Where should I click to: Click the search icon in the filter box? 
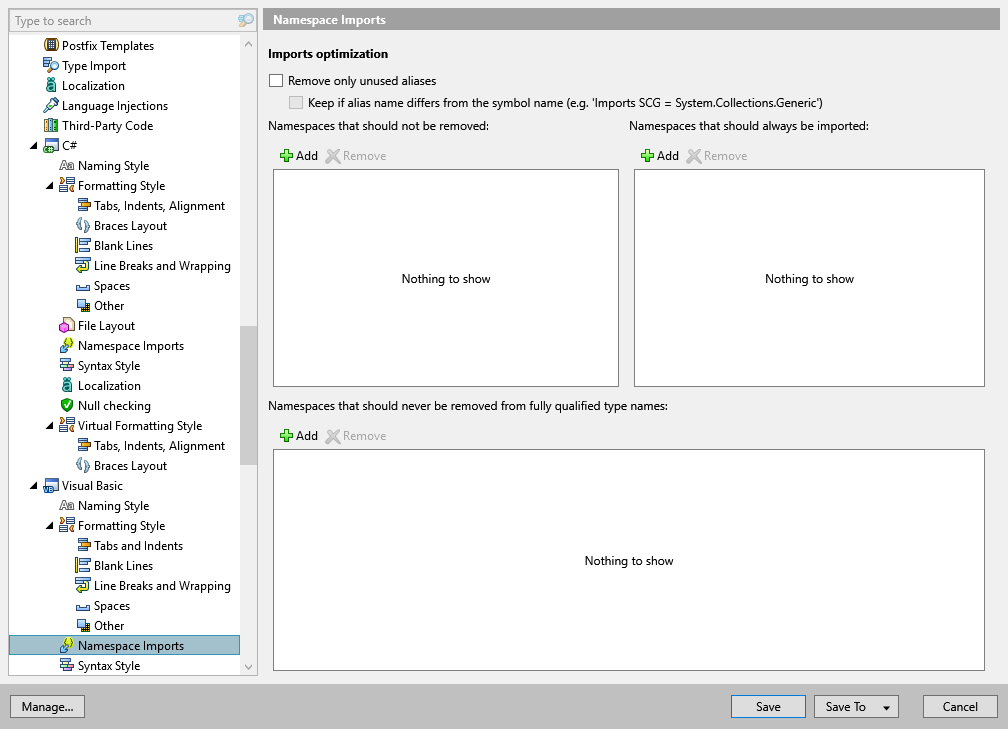point(245,20)
